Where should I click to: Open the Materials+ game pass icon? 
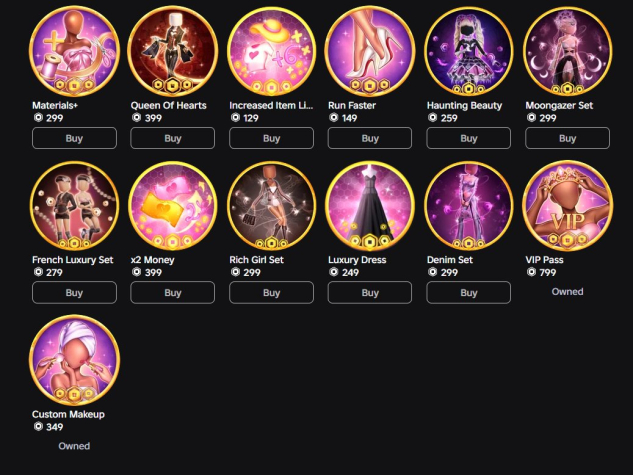(x=74, y=51)
